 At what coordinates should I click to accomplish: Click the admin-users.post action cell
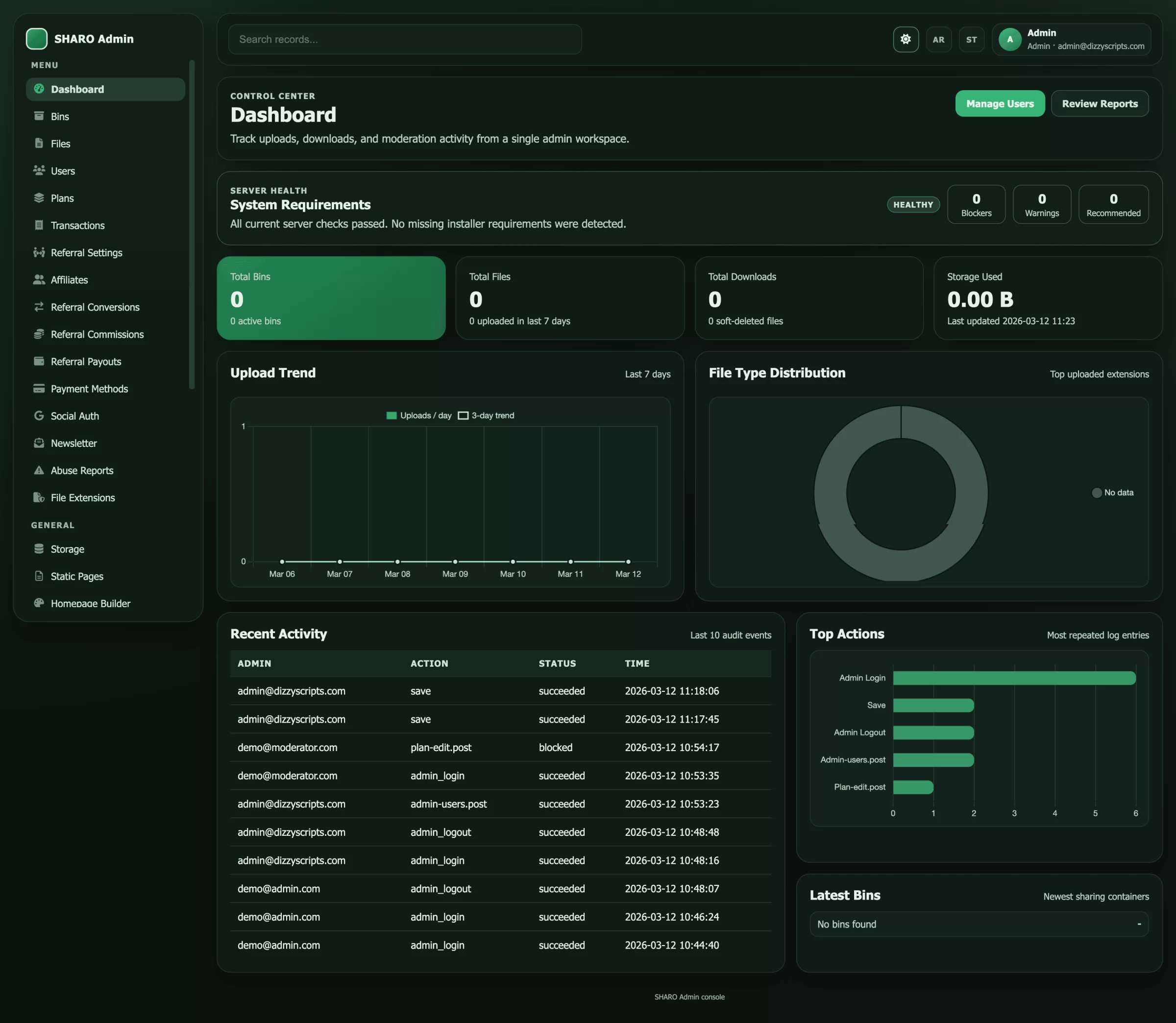tap(449, 804)
